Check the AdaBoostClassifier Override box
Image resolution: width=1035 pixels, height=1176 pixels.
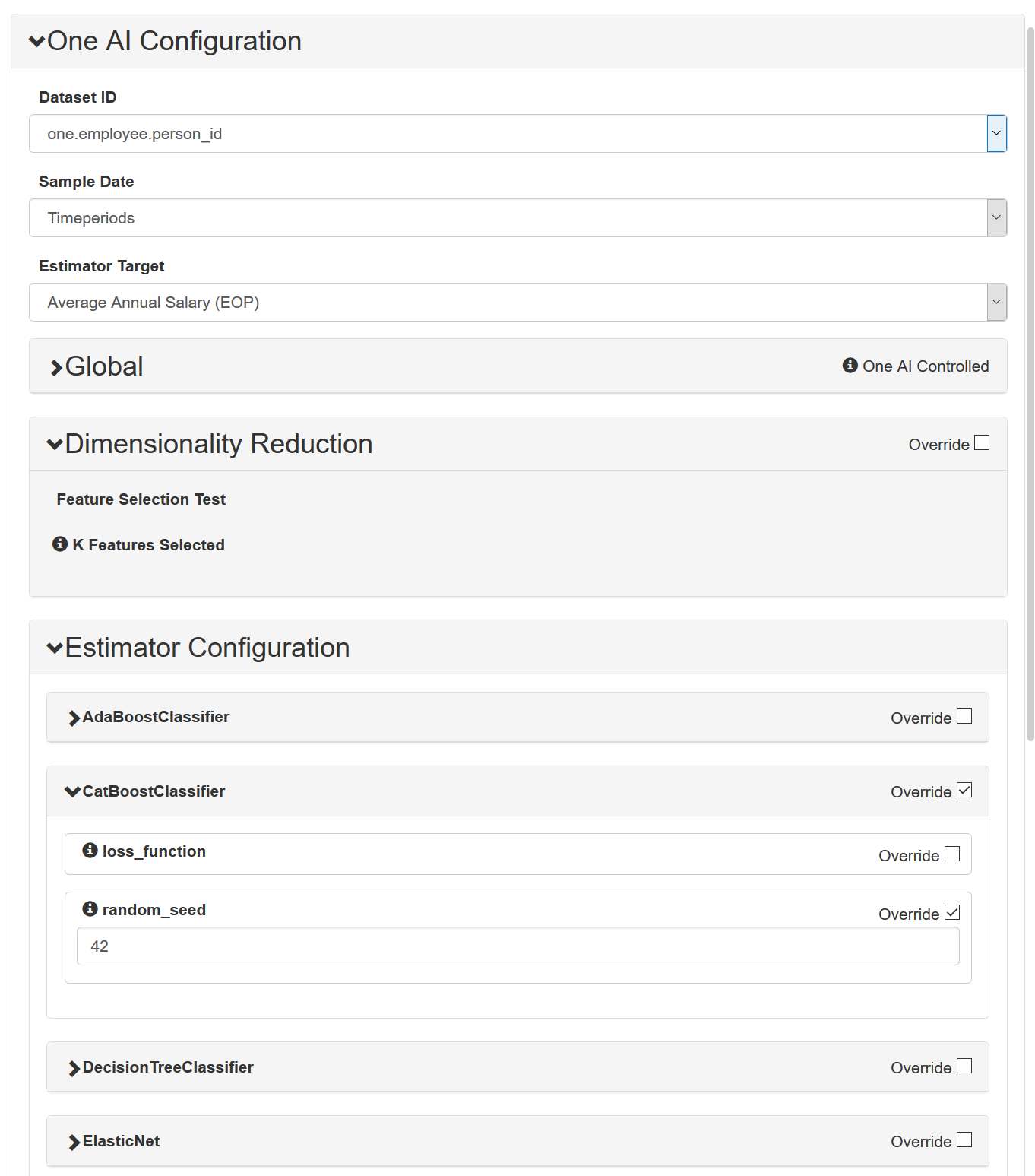964,717
